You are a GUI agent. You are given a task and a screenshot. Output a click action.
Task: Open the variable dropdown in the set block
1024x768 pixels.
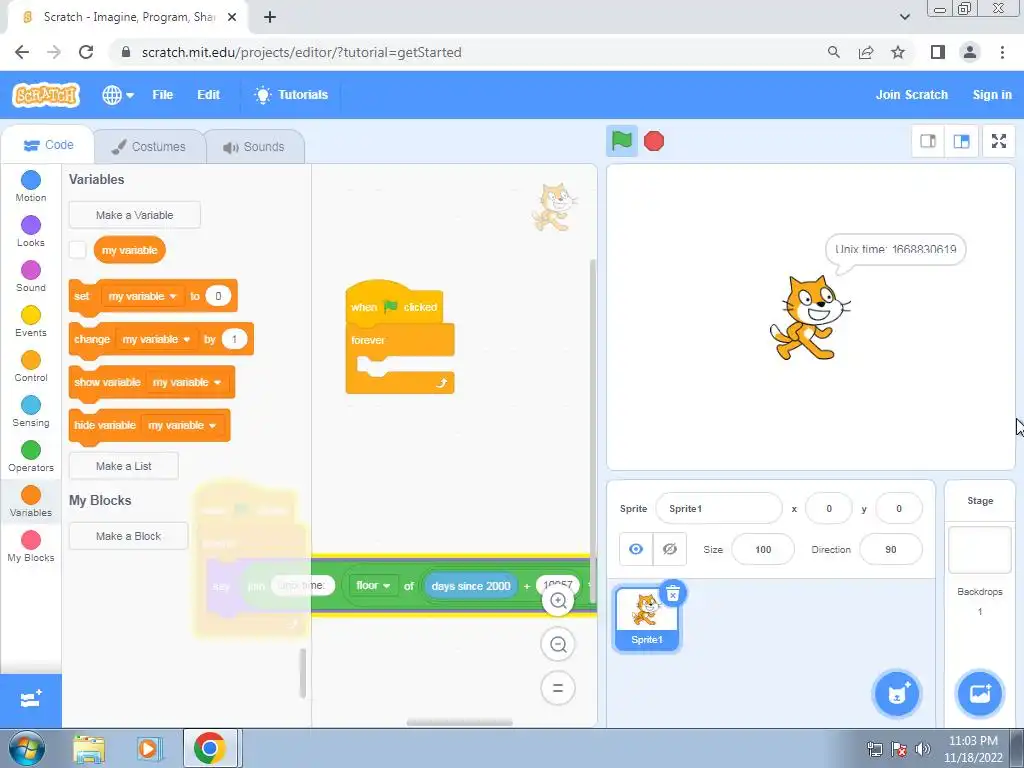click(142, 296)
